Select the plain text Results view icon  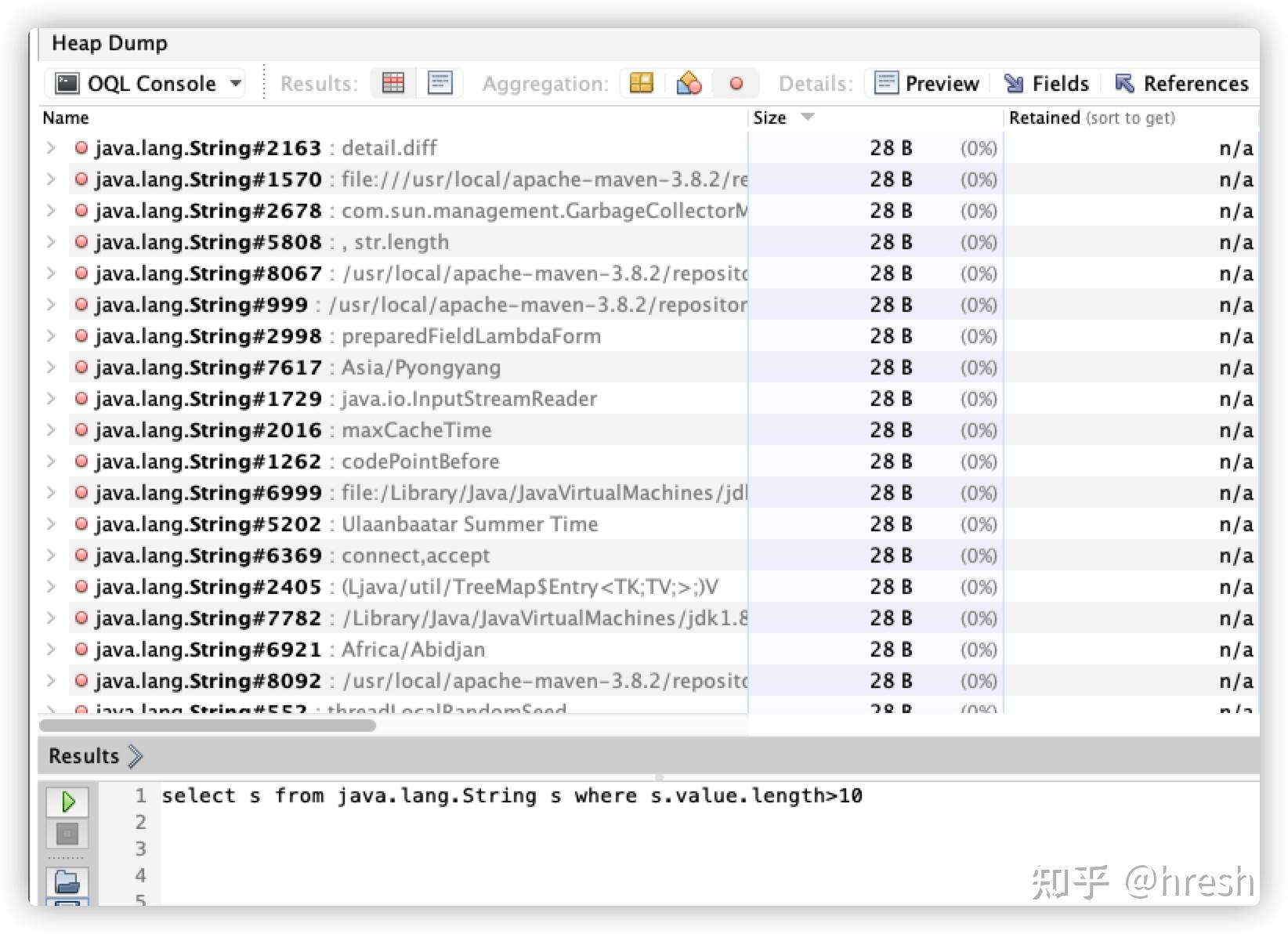click(440, 83)
